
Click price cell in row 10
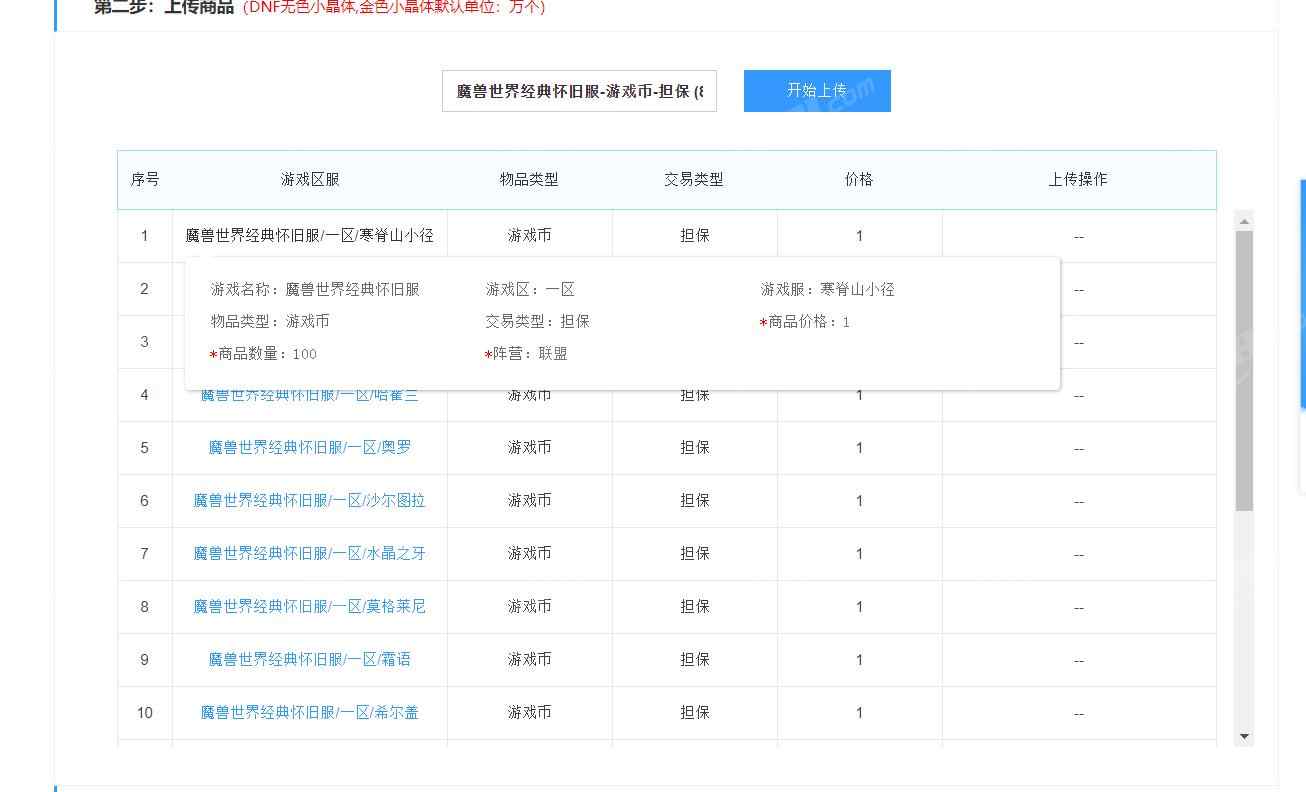coord(859,713)
